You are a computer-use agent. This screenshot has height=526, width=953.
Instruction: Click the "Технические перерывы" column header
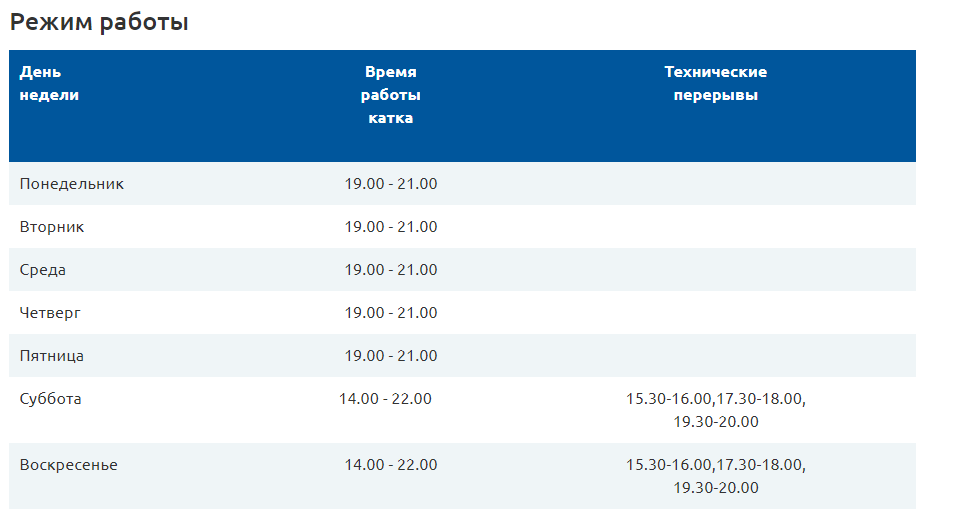pos(715,83)
